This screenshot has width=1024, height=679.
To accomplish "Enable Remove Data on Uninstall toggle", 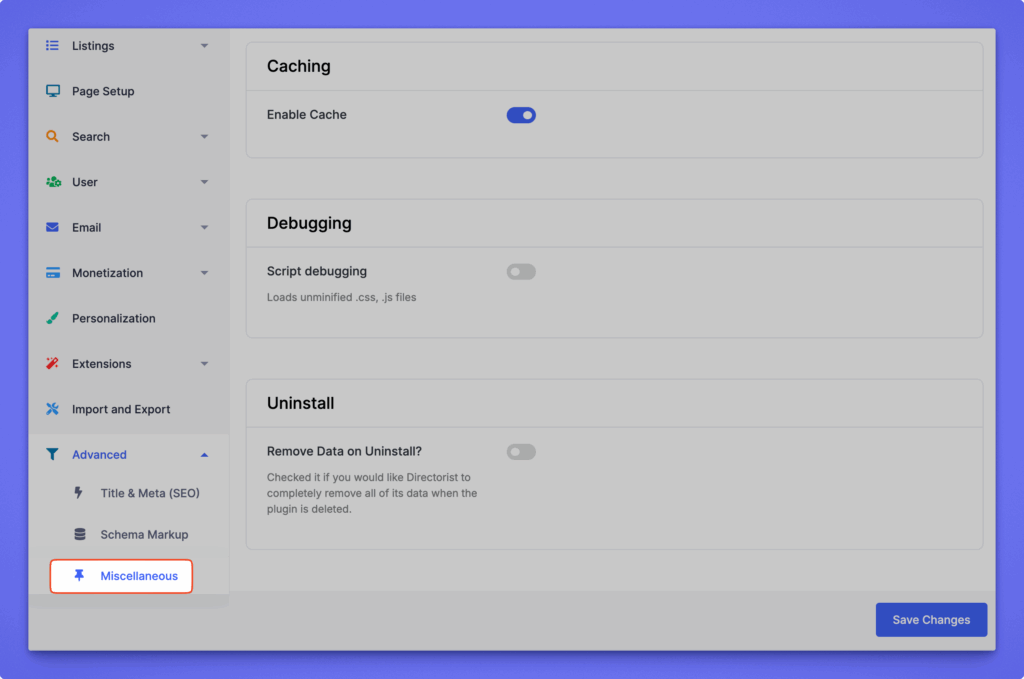I will 521,452.
